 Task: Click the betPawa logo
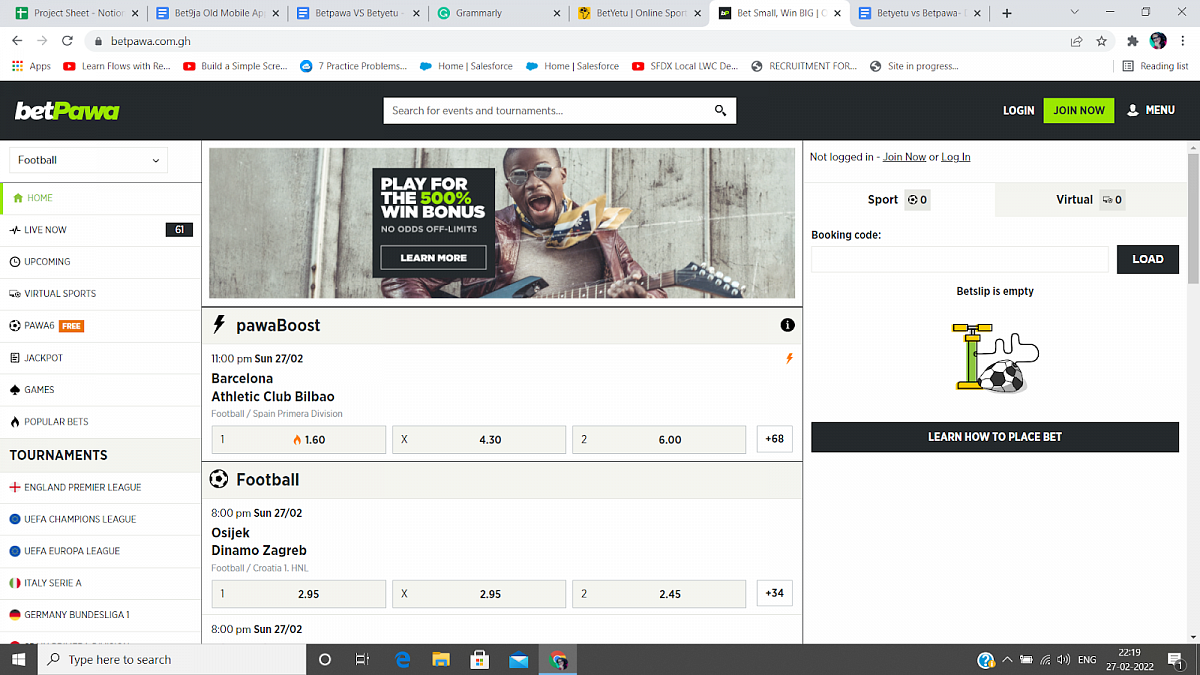pos(67,111)
